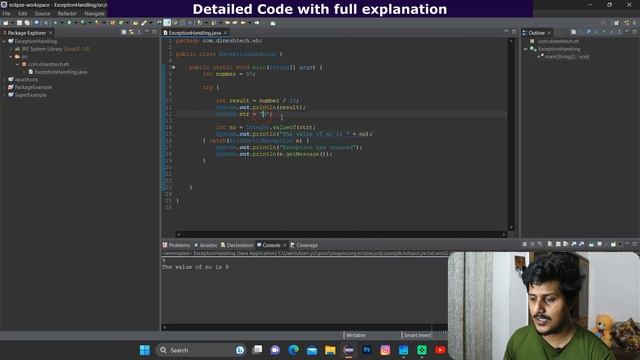Remove all terminated launches in Console
Image resolution: width=640 pixels, height=360 pixels.
540,244
